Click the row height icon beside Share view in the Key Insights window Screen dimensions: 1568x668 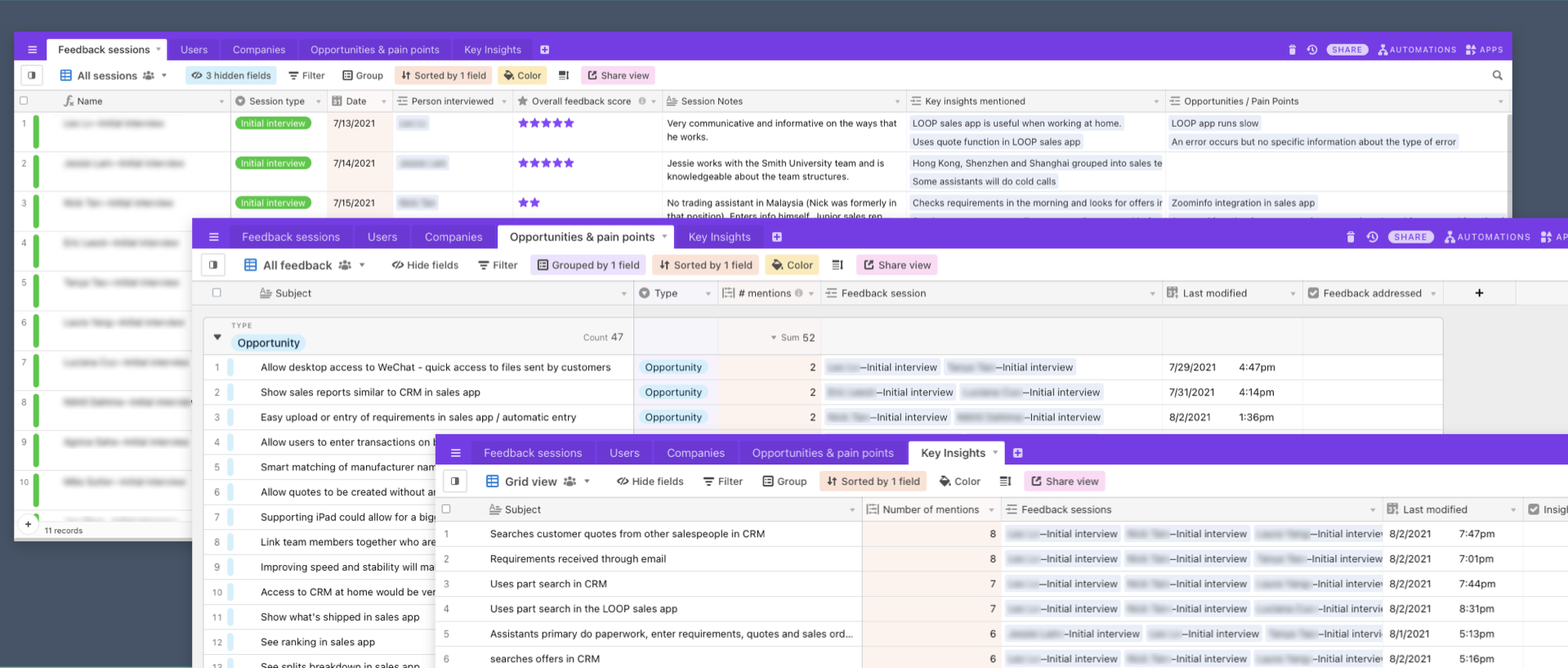coord(1006,481)
